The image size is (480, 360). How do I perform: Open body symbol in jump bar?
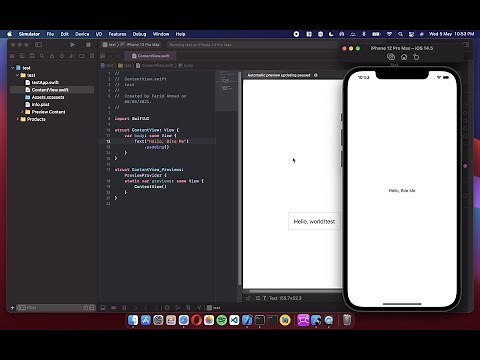(186, 65)
